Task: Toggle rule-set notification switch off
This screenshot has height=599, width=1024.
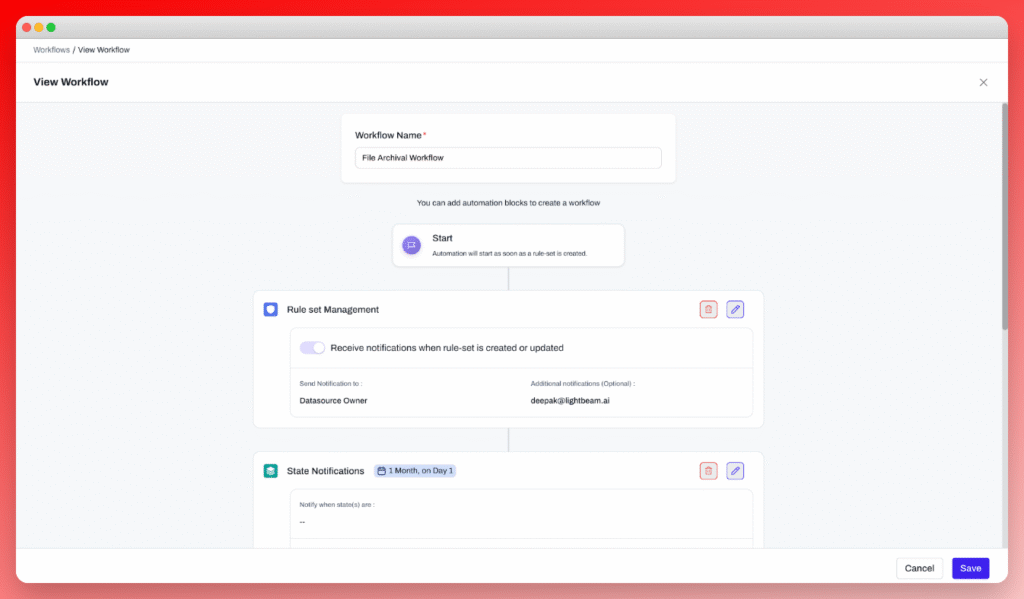Action: (x=312, y=348)
